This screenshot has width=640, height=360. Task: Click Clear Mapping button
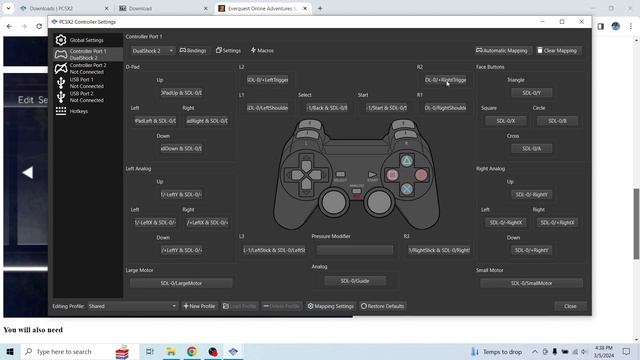coord(557,51)
